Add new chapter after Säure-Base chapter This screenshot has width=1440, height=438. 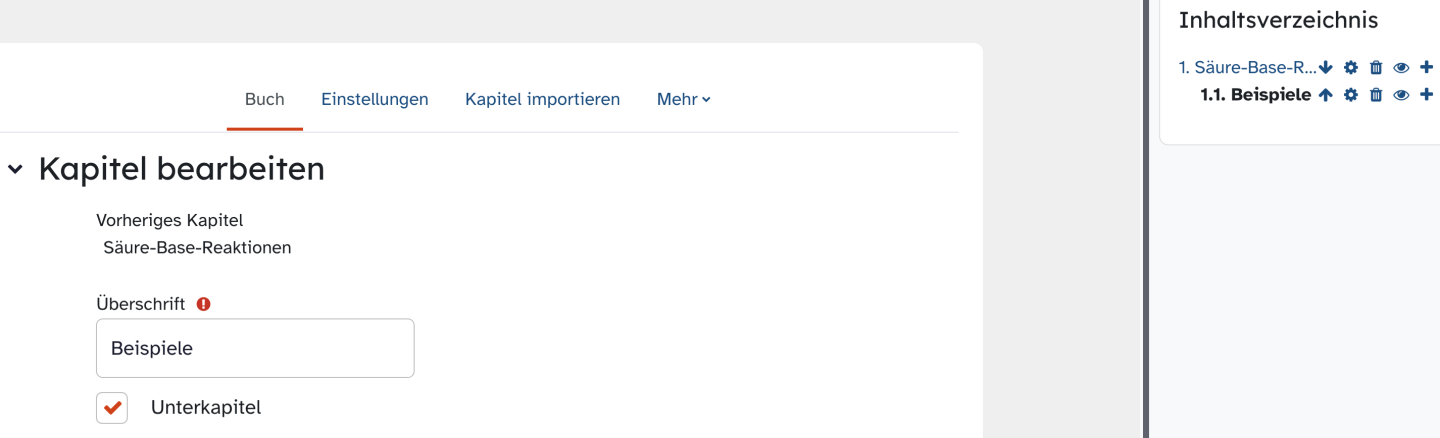pos(1427,68)
